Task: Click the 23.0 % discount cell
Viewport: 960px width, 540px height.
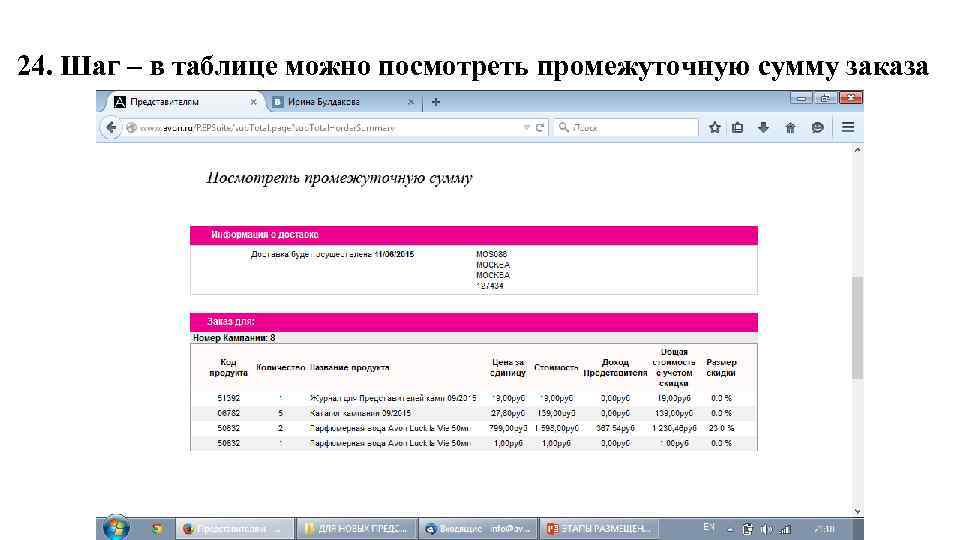Action: click(x=721, y=428)
